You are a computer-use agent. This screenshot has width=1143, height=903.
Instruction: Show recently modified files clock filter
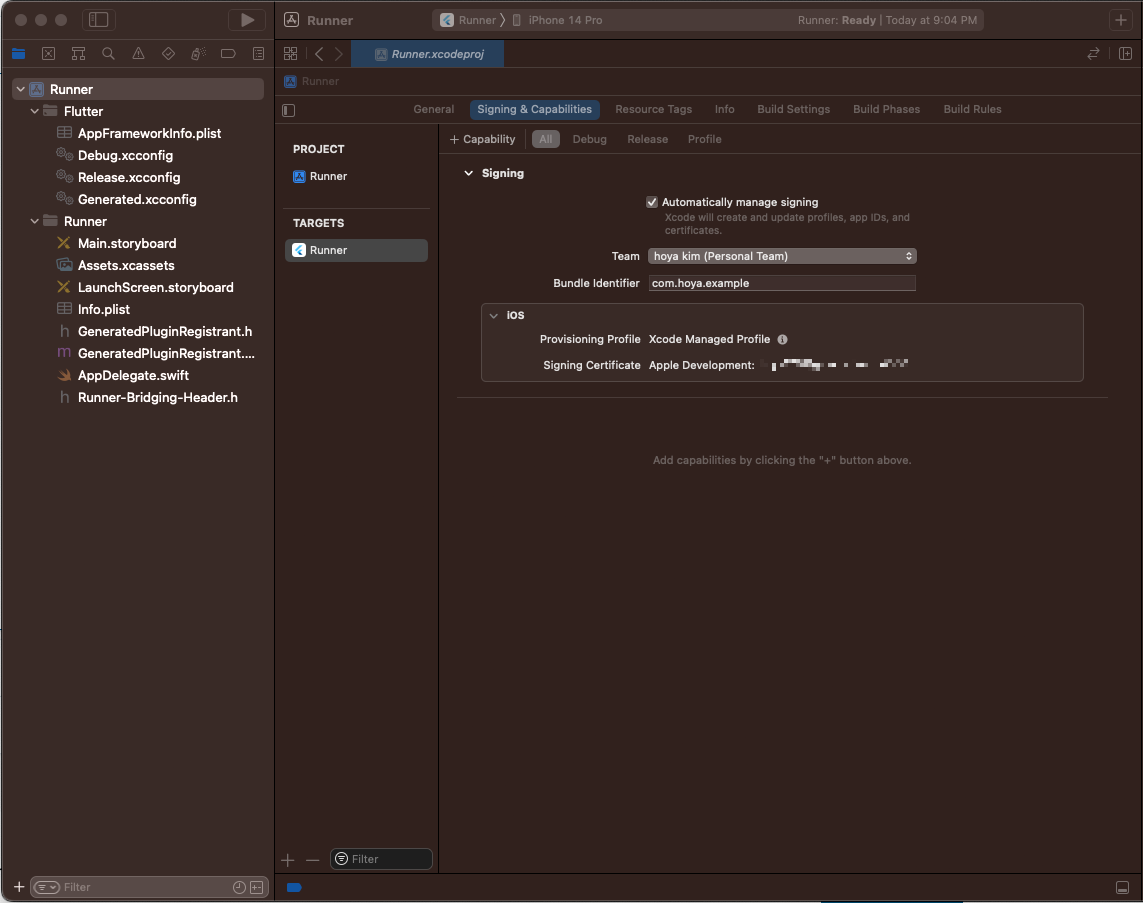coord(239,887)
